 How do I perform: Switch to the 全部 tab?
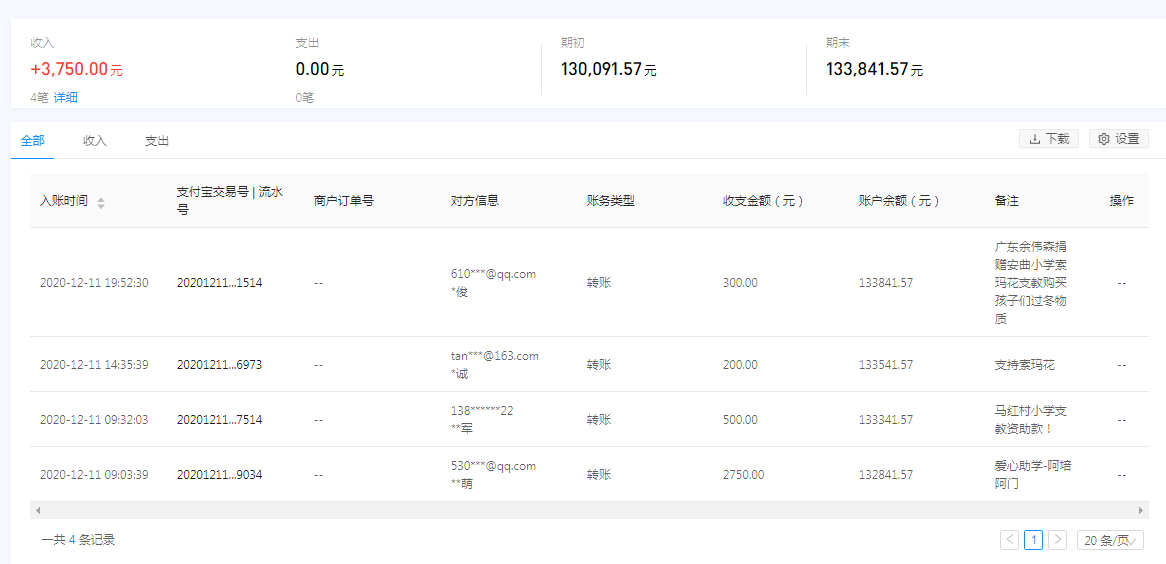tap(32, 141)
